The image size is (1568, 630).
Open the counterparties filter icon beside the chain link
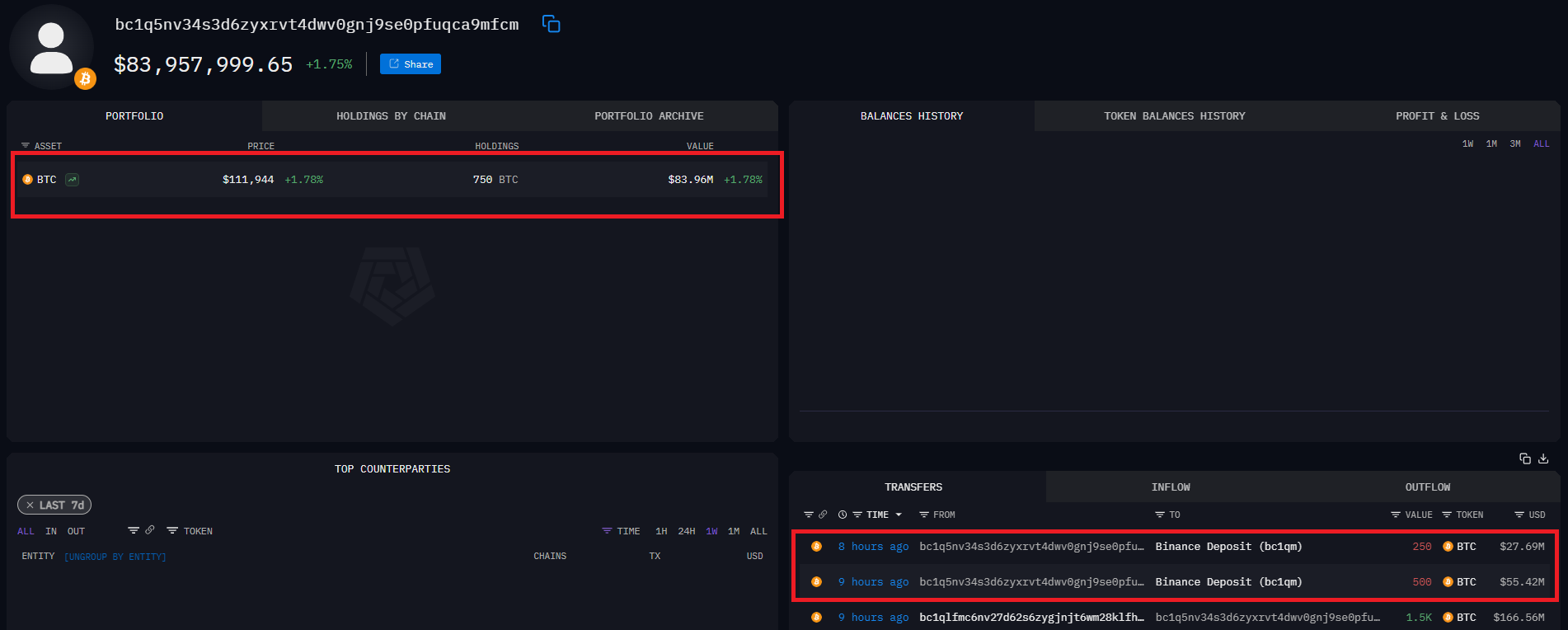(134, 530)
